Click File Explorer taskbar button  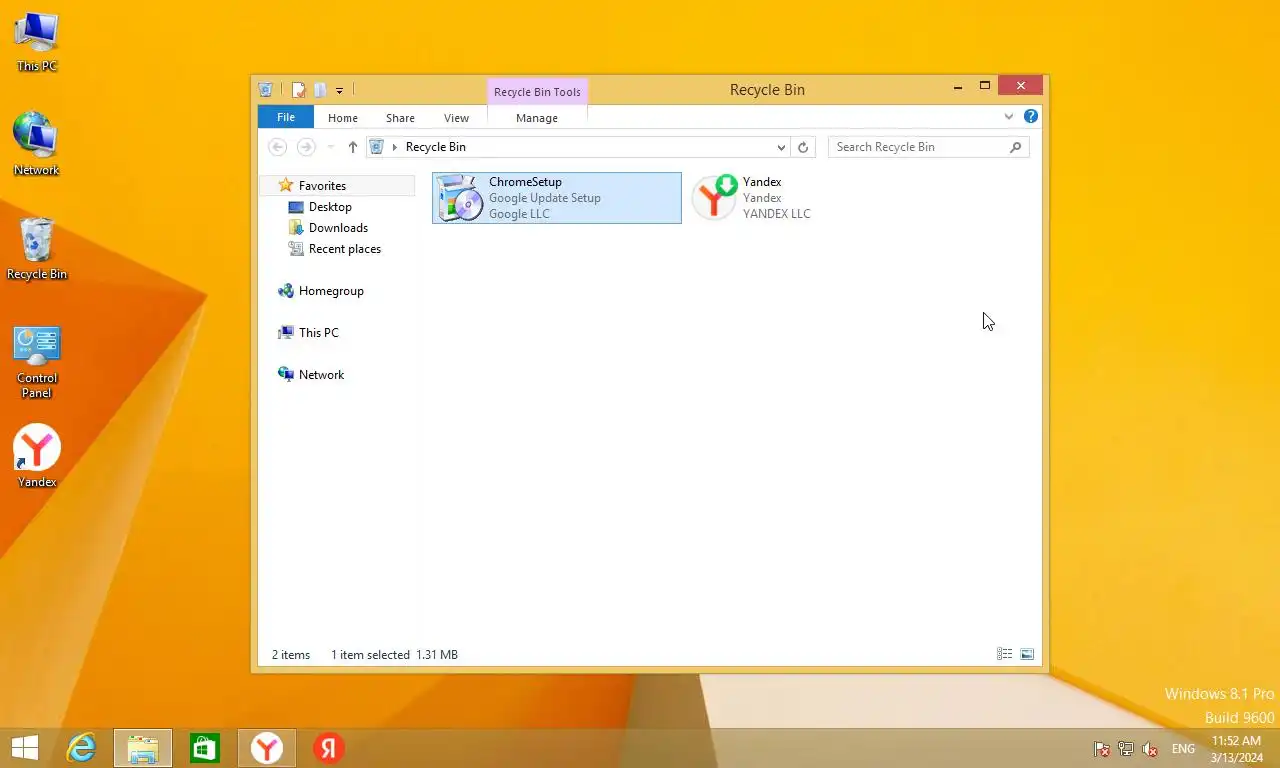[x=143, y=748]
